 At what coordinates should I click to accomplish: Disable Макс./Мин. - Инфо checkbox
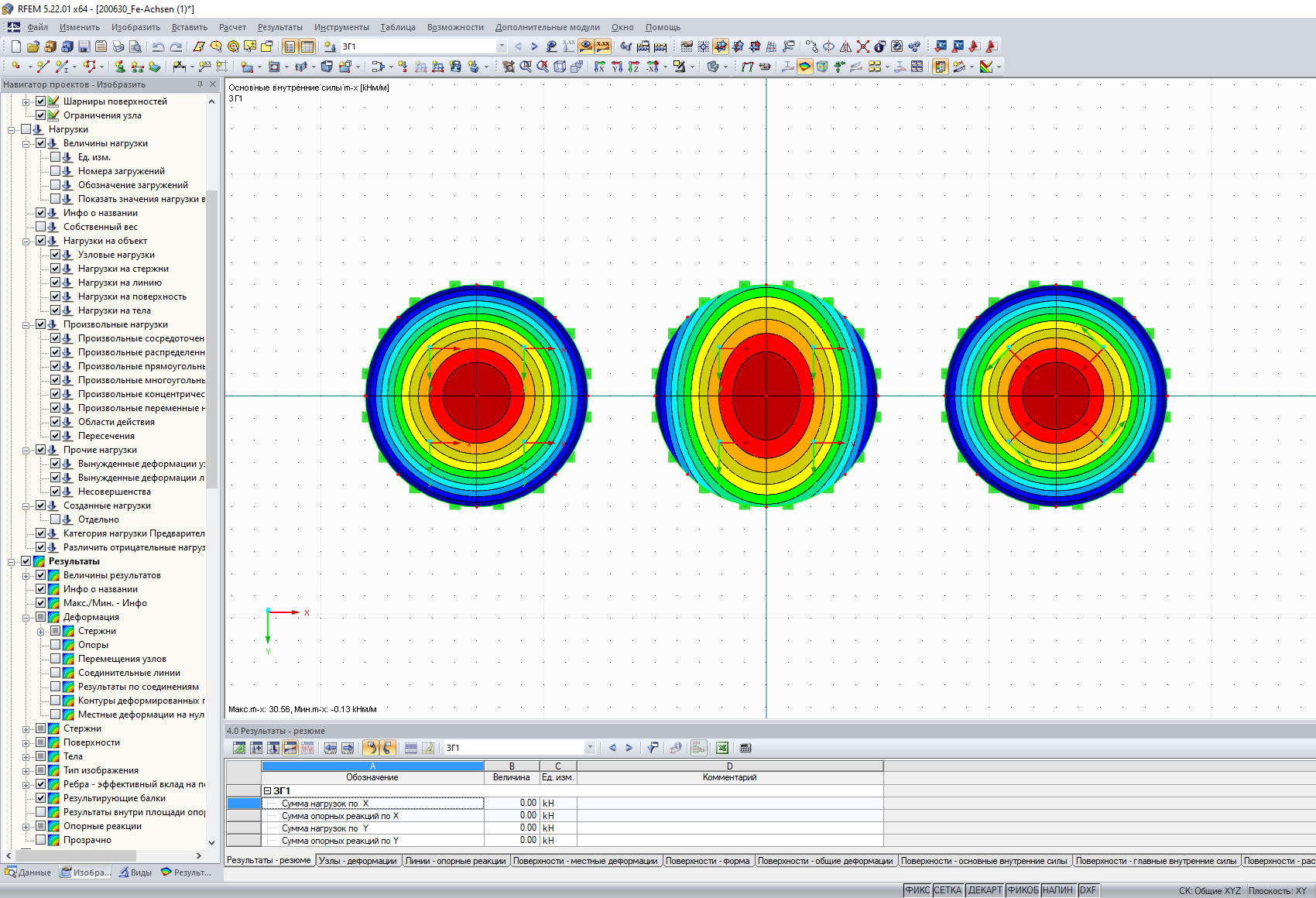(41, 603)
